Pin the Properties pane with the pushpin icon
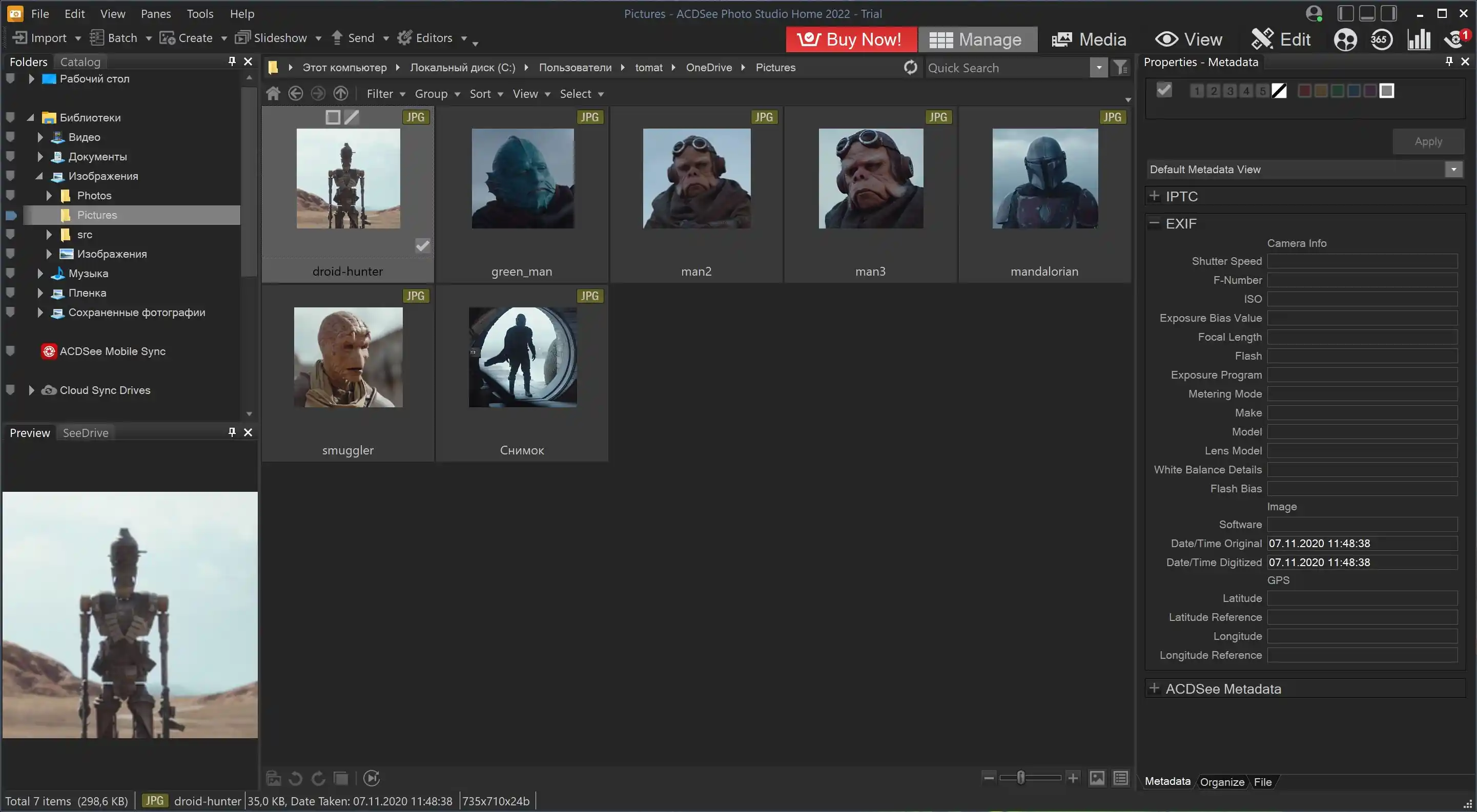 (x=1449, y=61)
